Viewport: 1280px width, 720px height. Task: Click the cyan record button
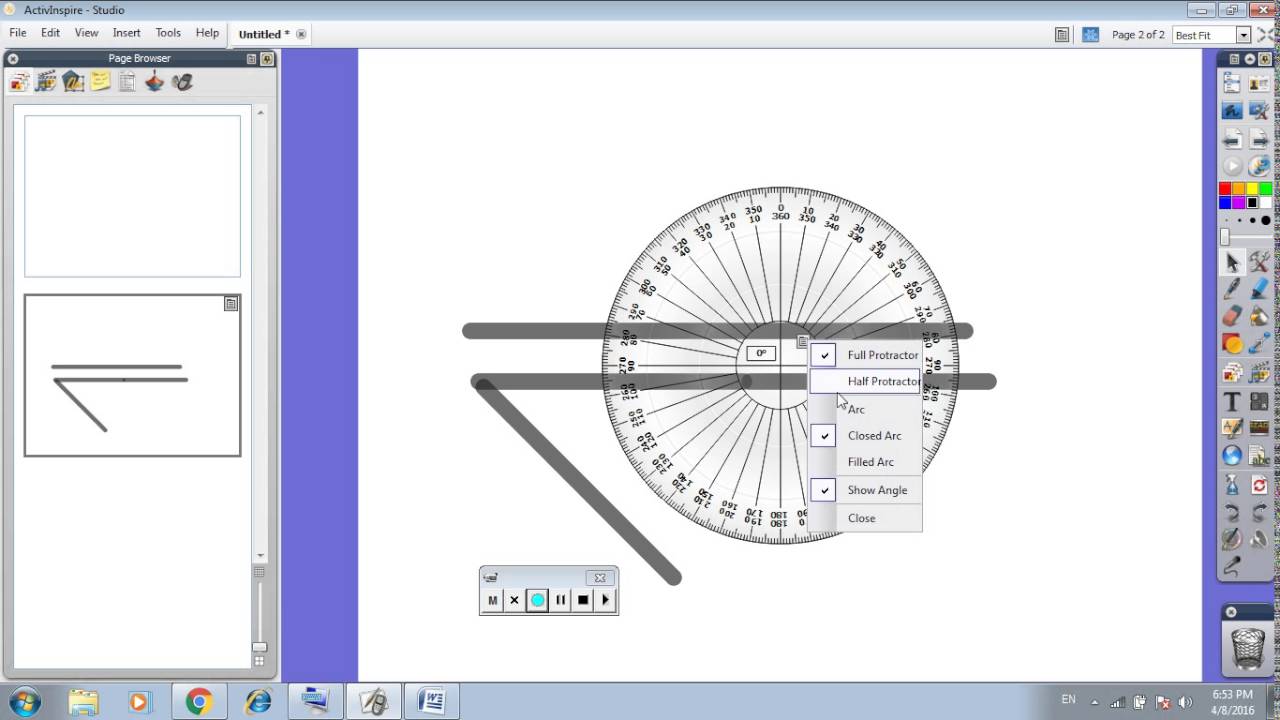pyautogui.click(x=537, y=600)
